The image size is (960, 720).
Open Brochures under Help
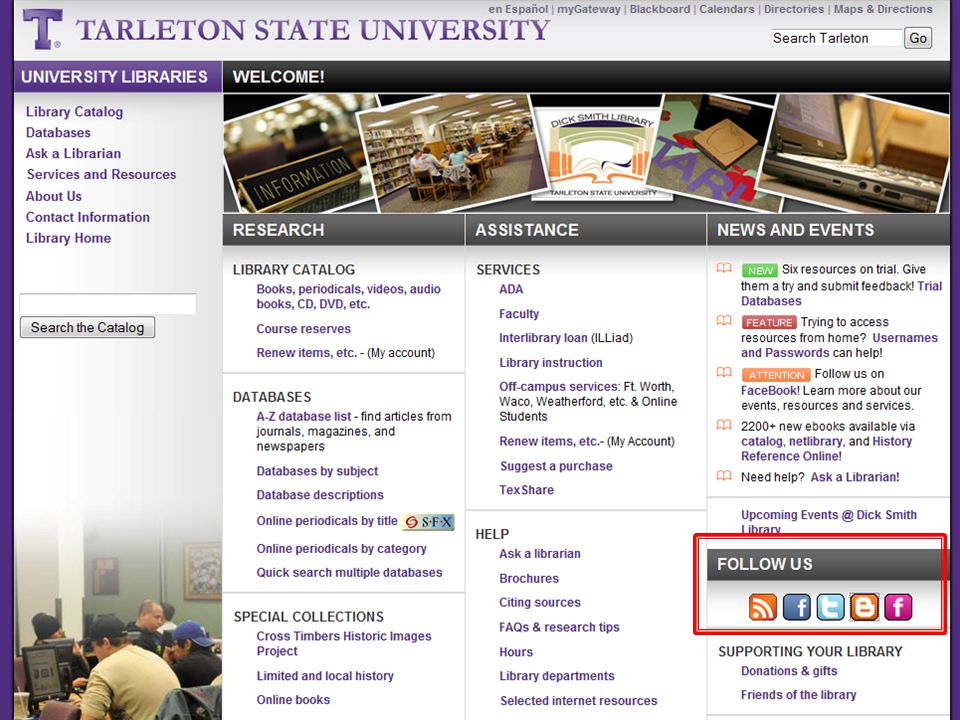pos(529,579)
